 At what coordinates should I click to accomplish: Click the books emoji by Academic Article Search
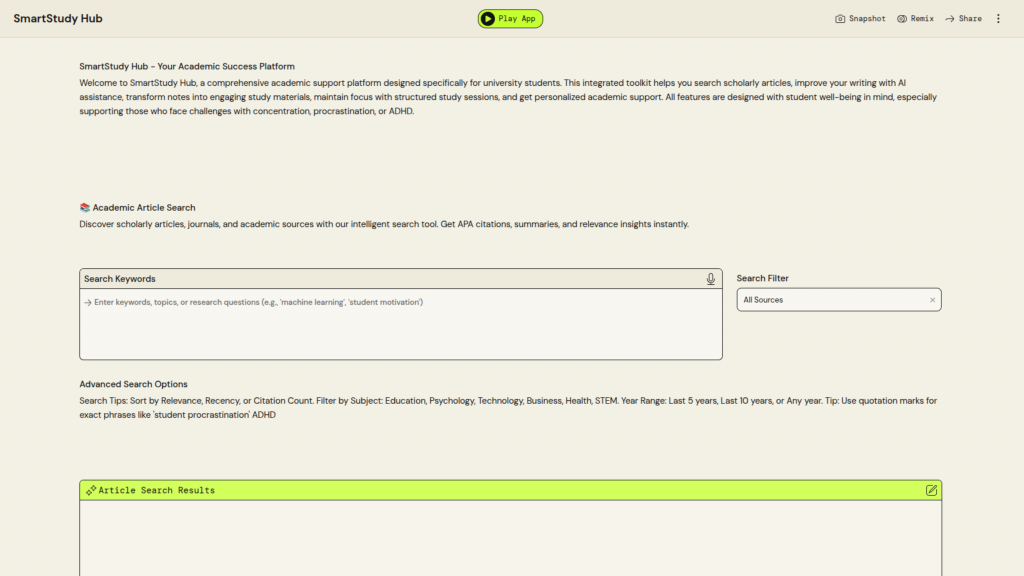click(85, 208)
